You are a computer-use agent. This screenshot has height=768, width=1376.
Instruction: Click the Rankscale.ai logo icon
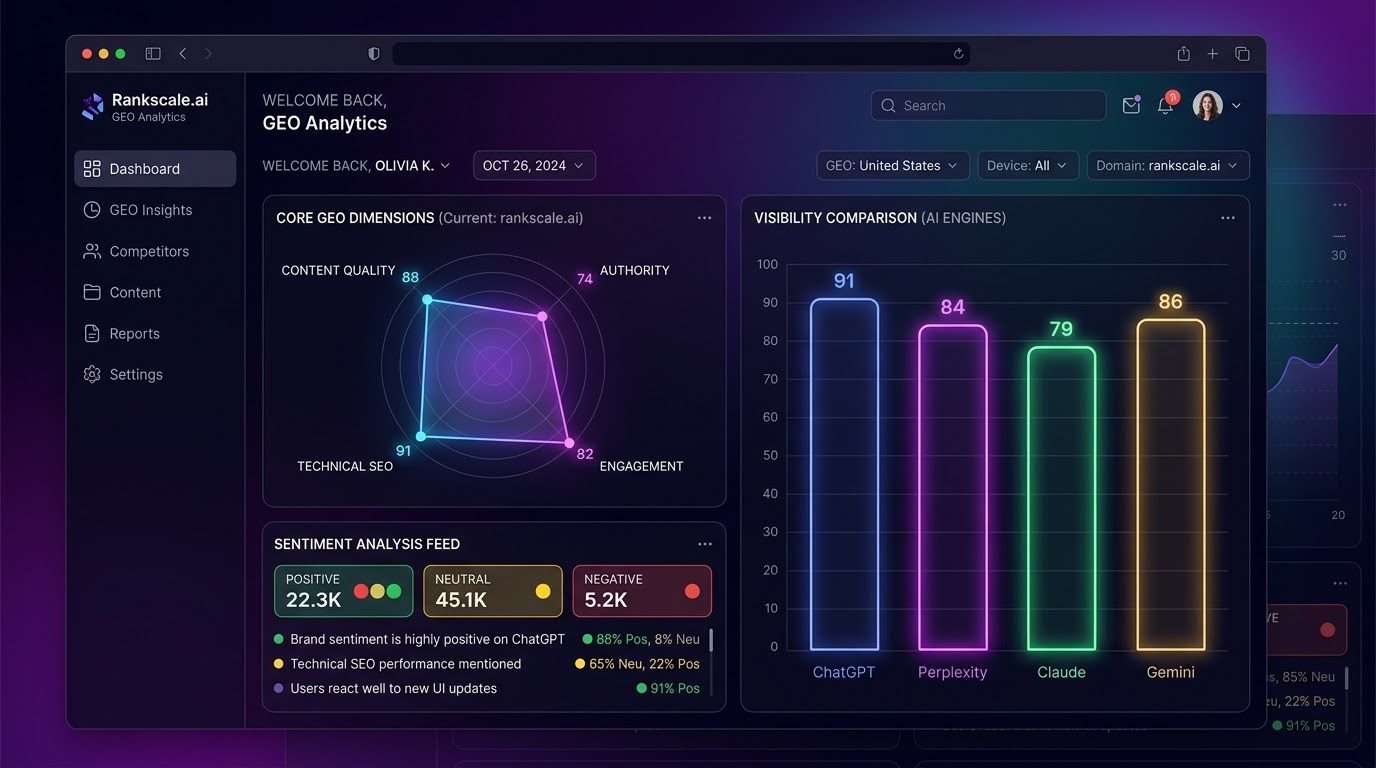coord(93,106)
